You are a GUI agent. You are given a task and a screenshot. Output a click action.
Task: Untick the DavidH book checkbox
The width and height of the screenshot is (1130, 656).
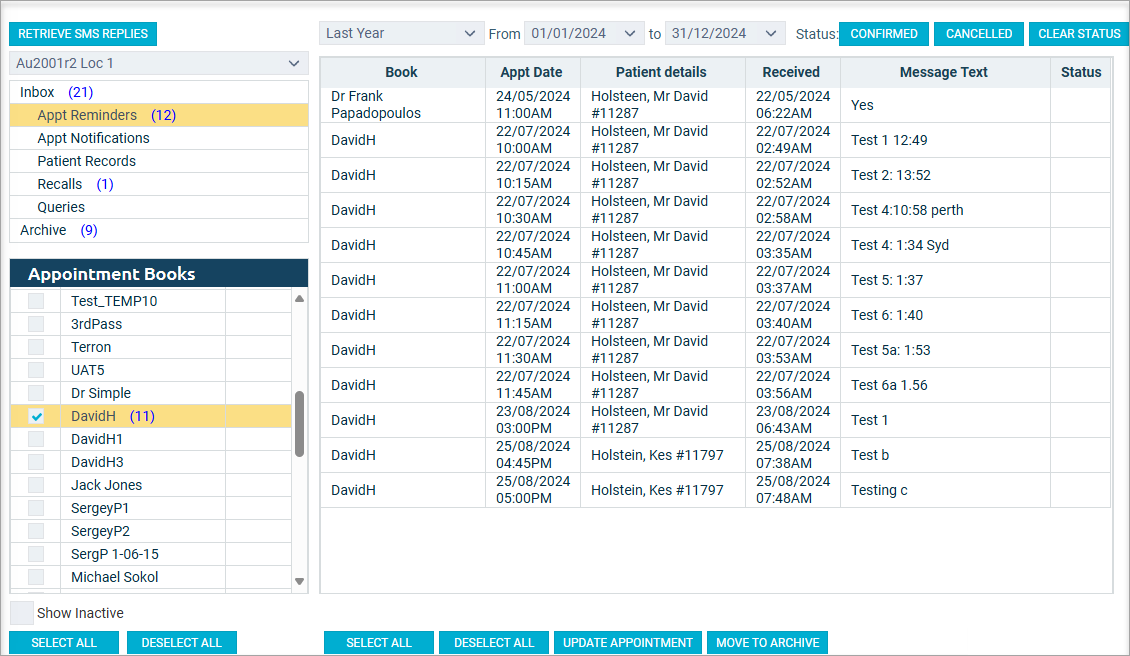(x=36, y=417)
